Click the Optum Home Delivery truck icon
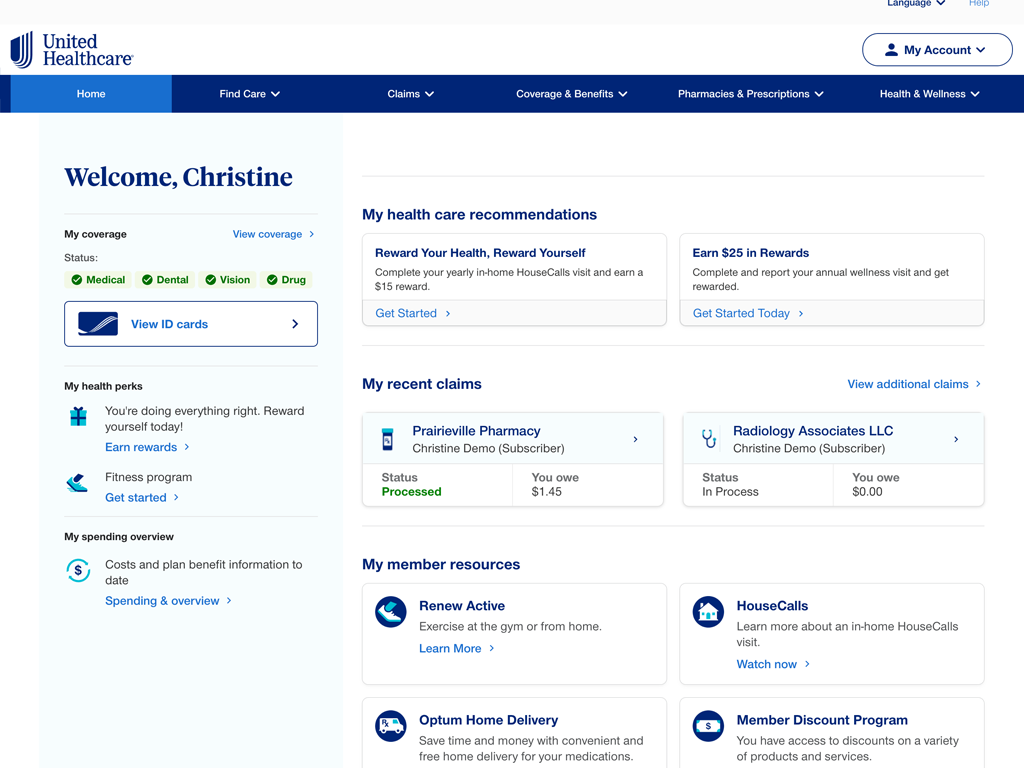 tap(390, 726)
